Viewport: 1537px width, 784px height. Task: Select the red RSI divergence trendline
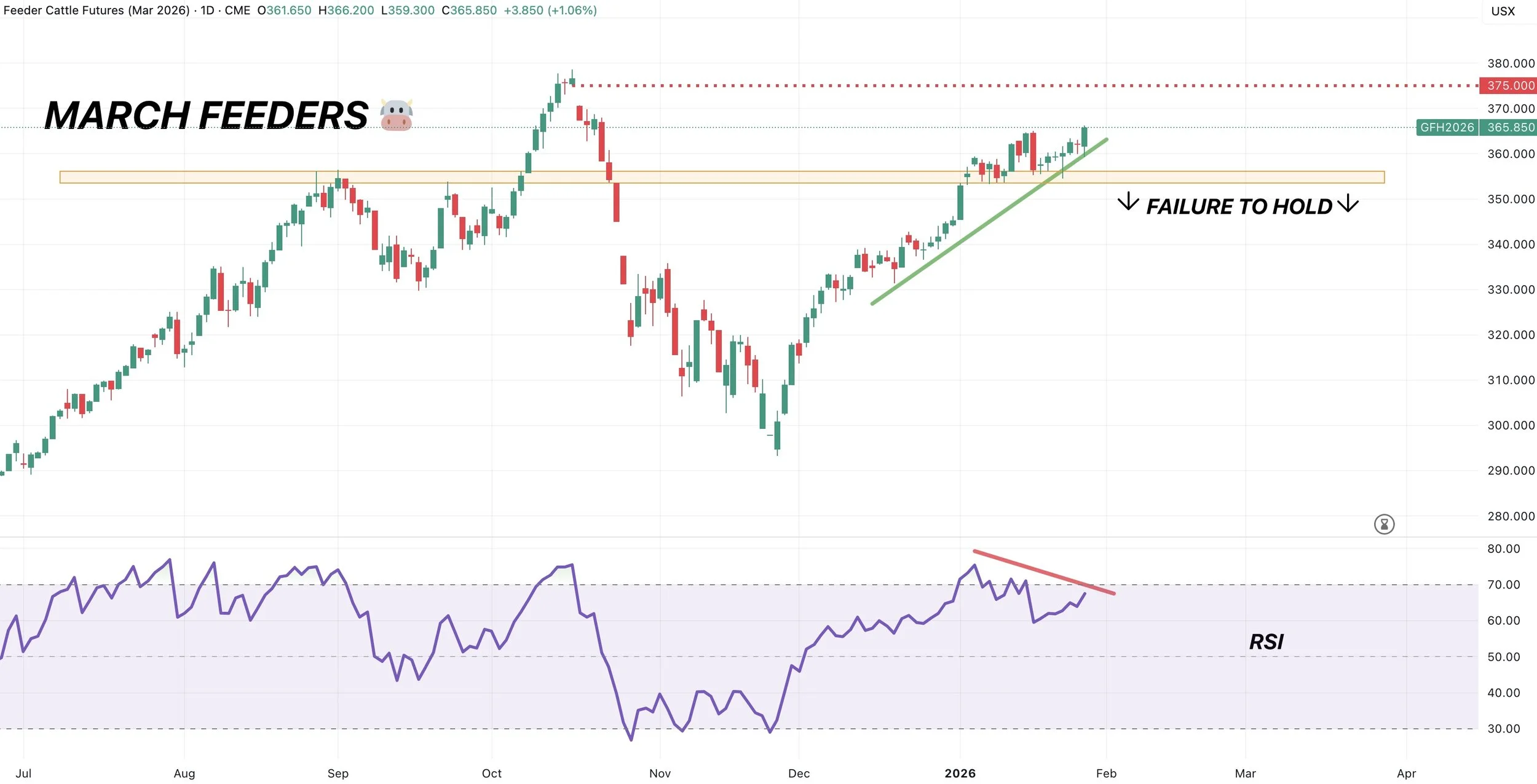click(1045, 573)
